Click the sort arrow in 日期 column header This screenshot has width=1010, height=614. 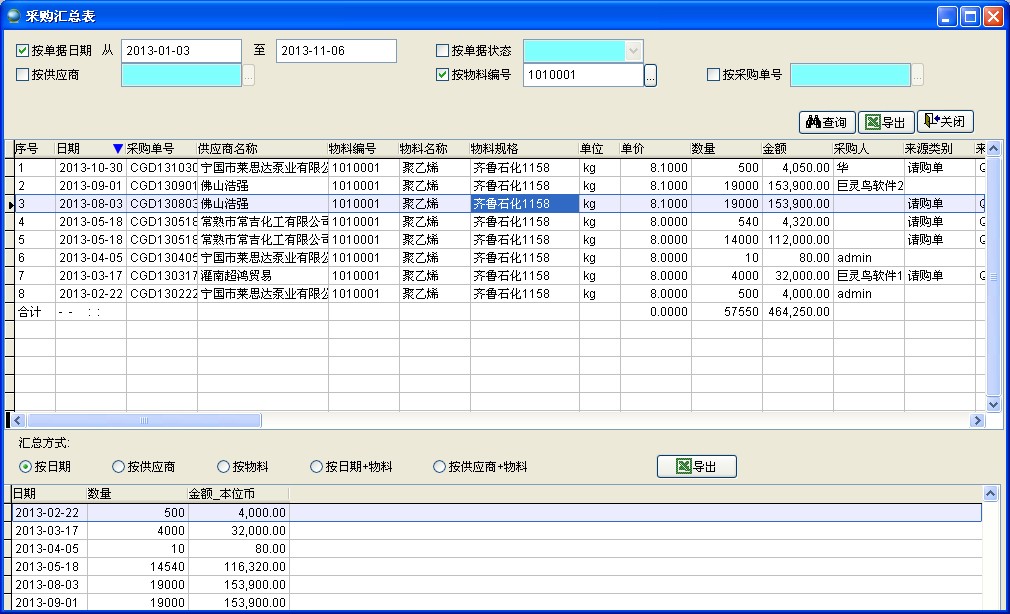pyautogui.click(x=118, y=149)
